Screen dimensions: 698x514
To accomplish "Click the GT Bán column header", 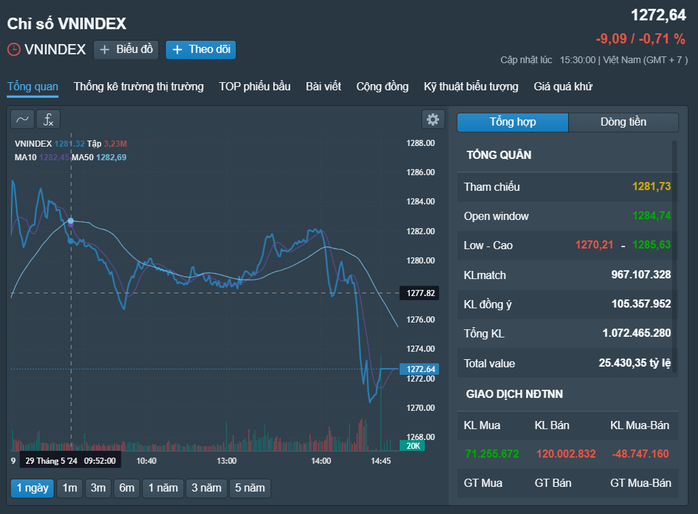I will (553, 483).
